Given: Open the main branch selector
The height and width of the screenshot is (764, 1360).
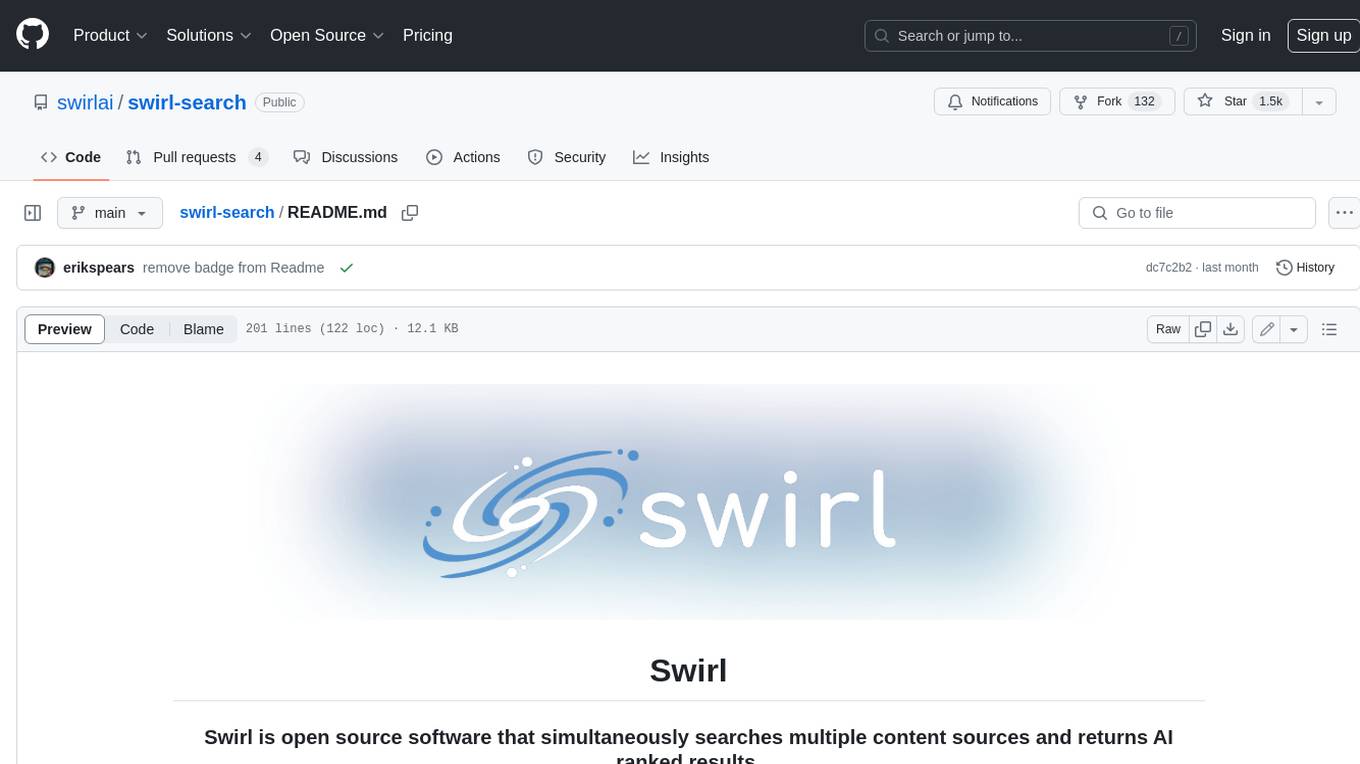Looking at the screenshot, I should (109, 213).
